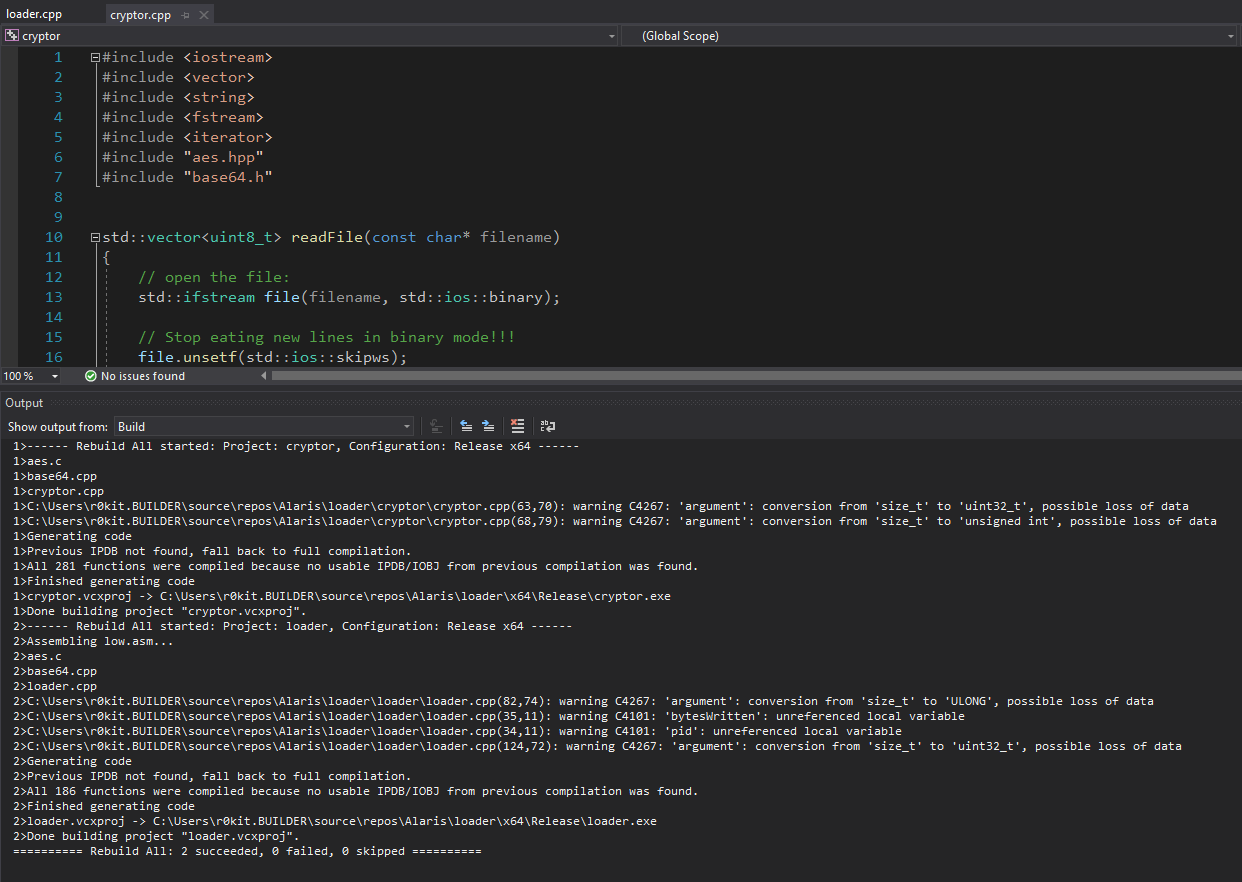Screen dimensions: 1242x882
Task: Select the cryptor.cpp tab
Action: point(139,15)
